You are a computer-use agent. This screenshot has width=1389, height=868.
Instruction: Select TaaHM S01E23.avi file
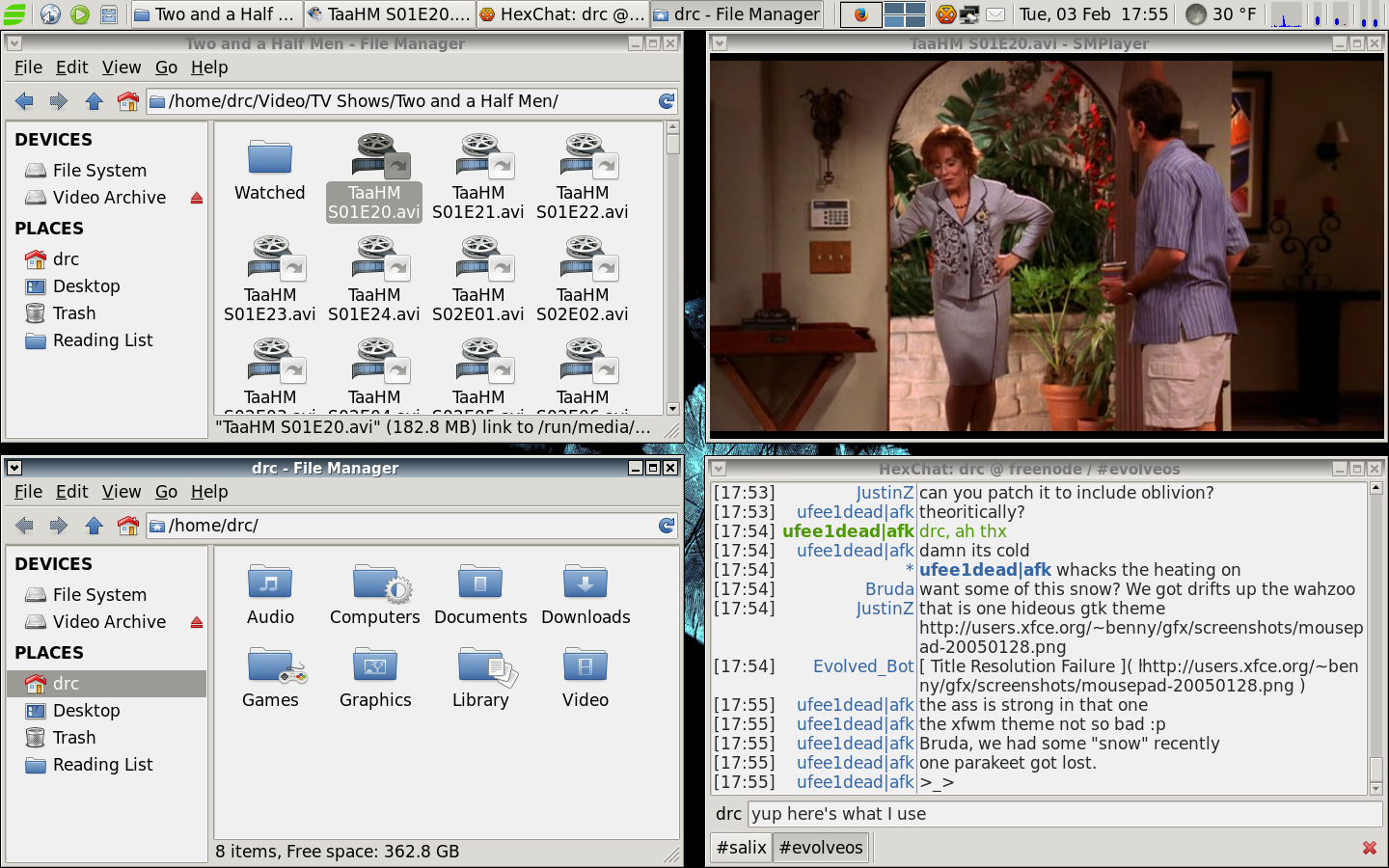(270, 280)
